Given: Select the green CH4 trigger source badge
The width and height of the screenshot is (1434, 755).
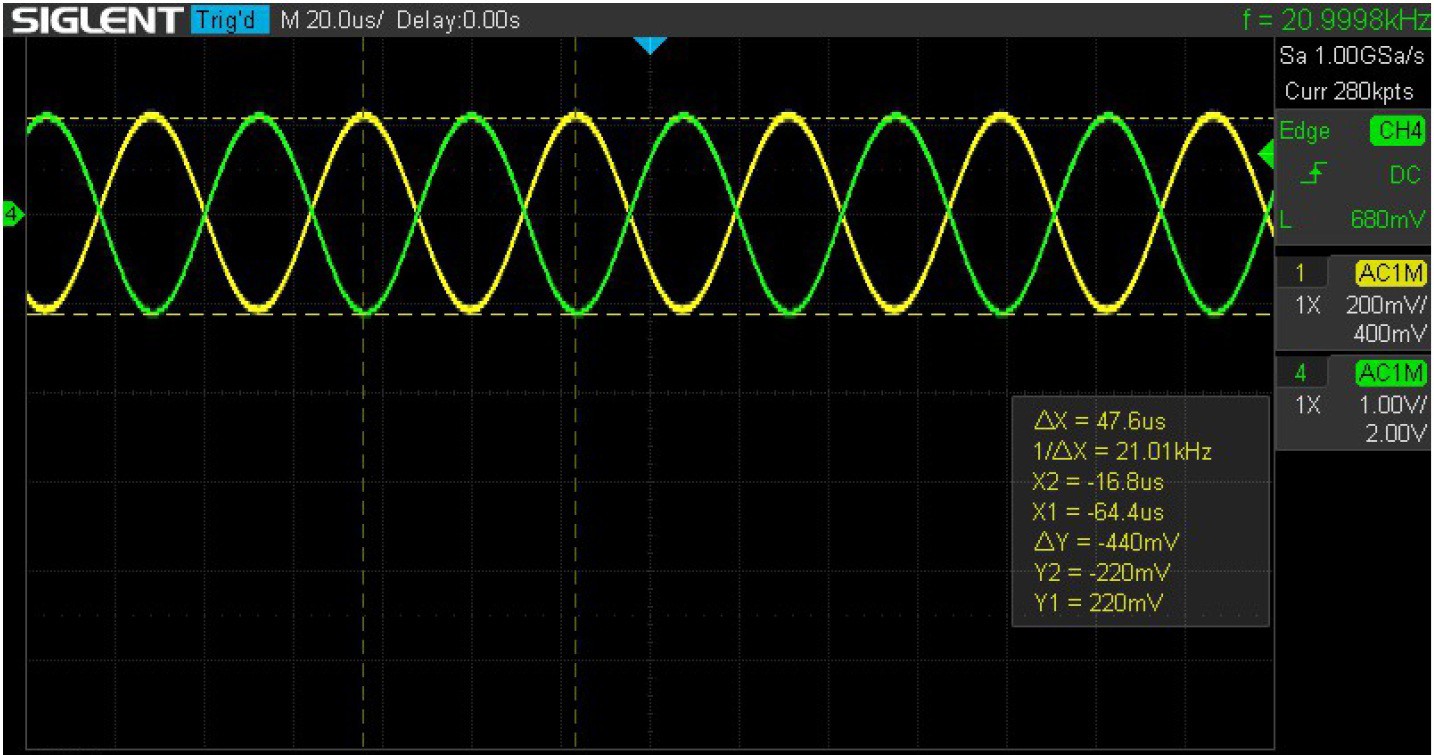Looking at the screenshot, I should tap(1397, 132).
